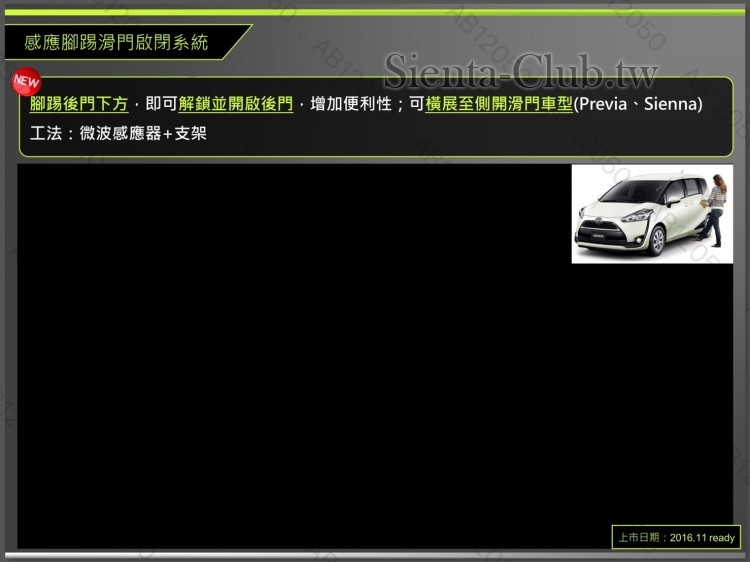The image size is (750, 562).
Task: Click the red NEW badge
Action: 26,81
